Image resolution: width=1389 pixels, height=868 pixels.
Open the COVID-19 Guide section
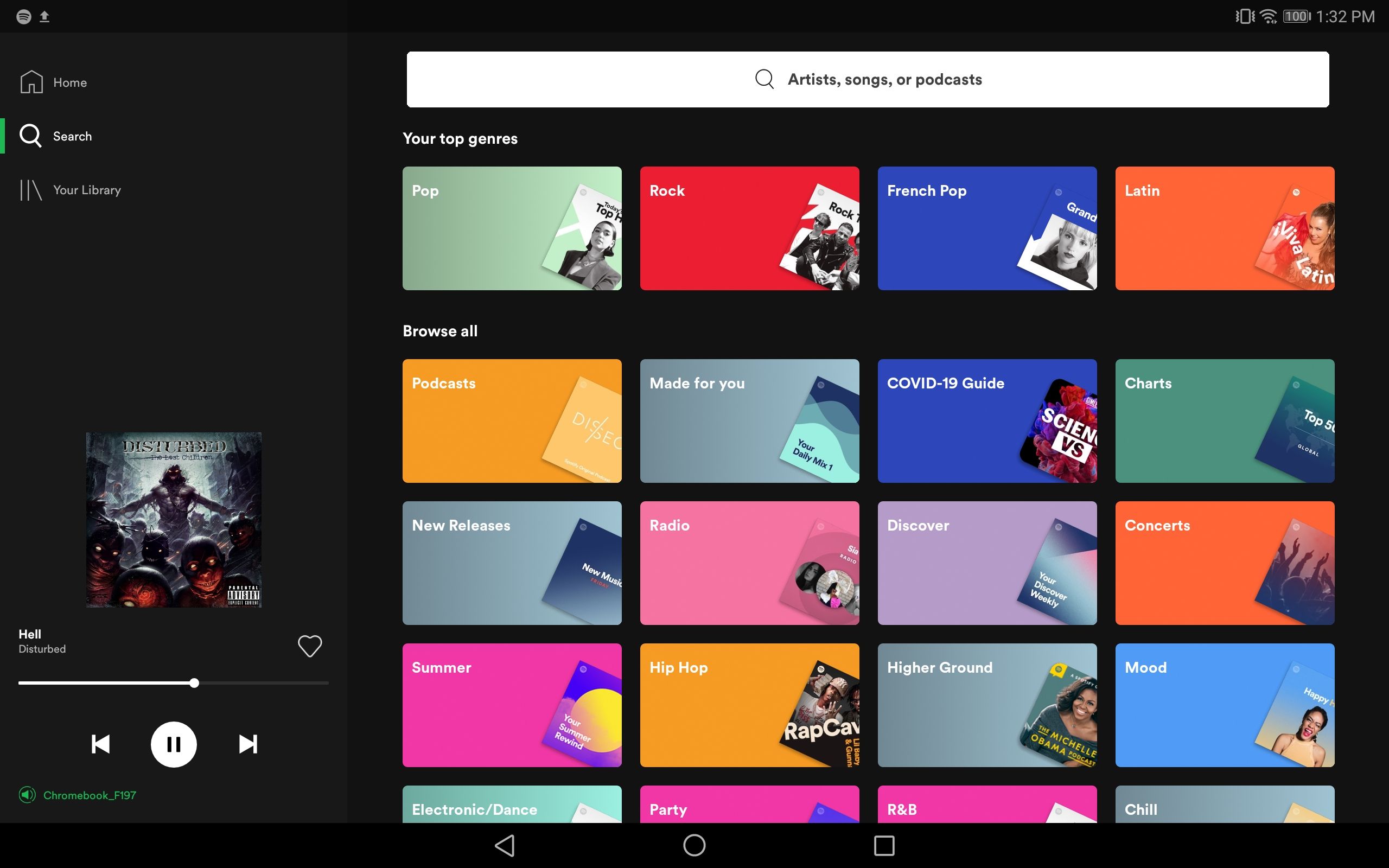pyautogui.click(x=986, y=421)
